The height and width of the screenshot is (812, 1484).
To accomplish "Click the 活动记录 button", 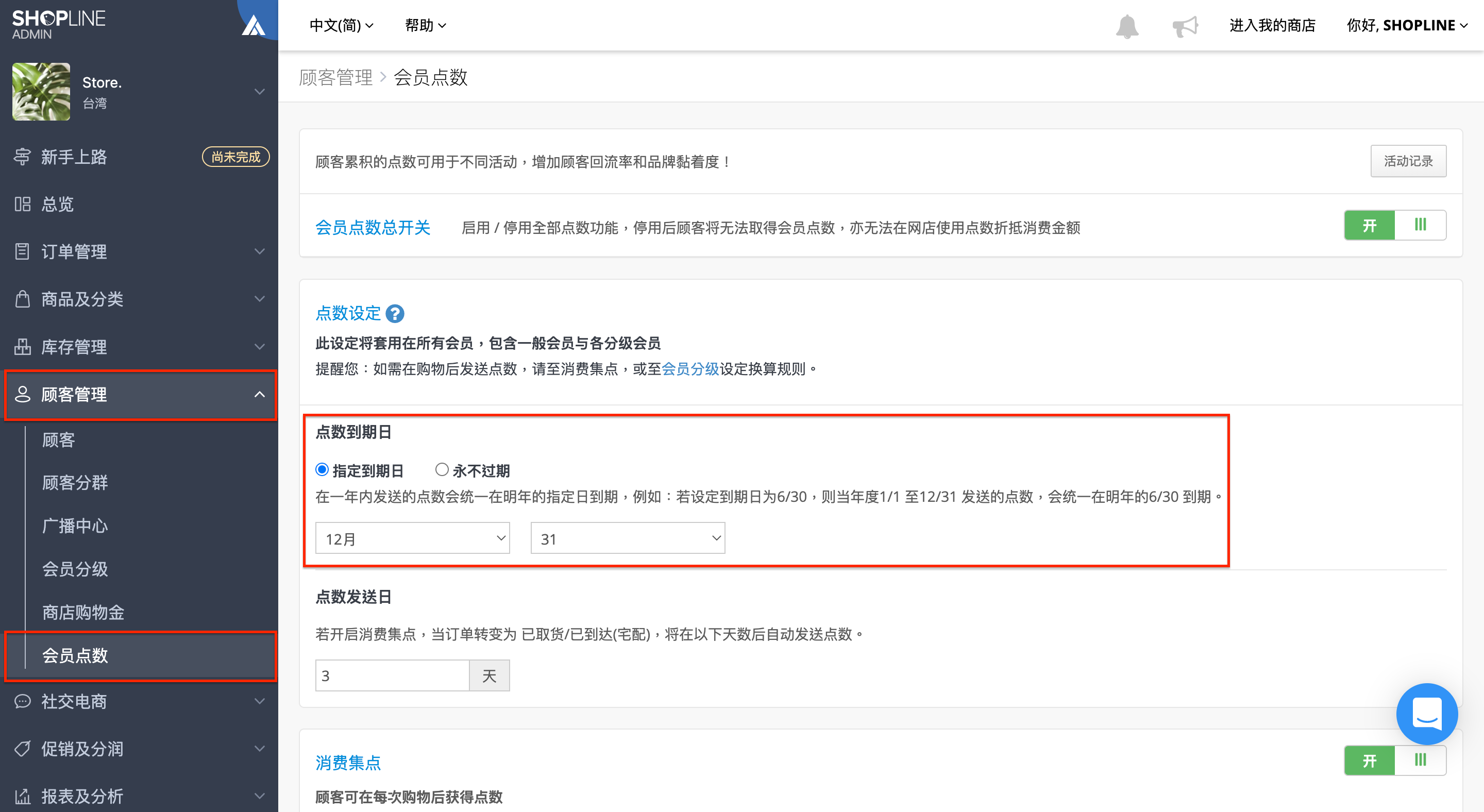I will coord(1408,161).
